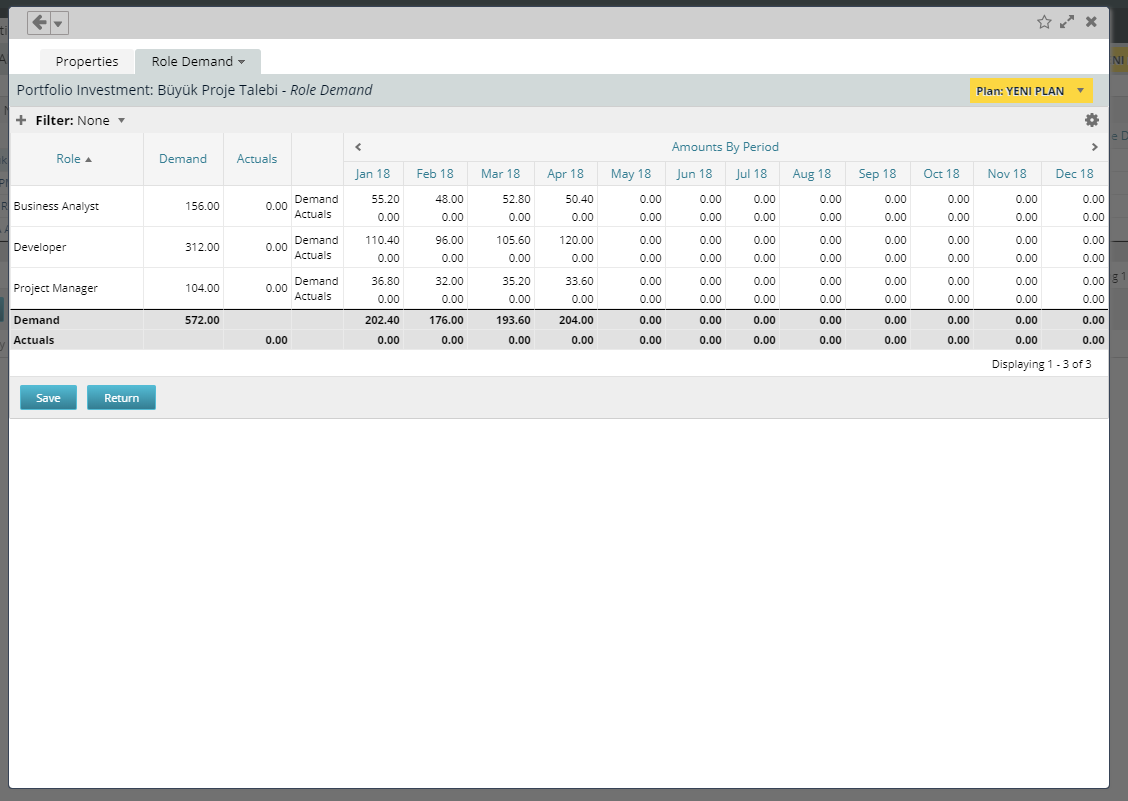Open the Plan: YENI PLAN dropdown
The width and height of the screenshot is (1128, 801).
[1031, 91]
